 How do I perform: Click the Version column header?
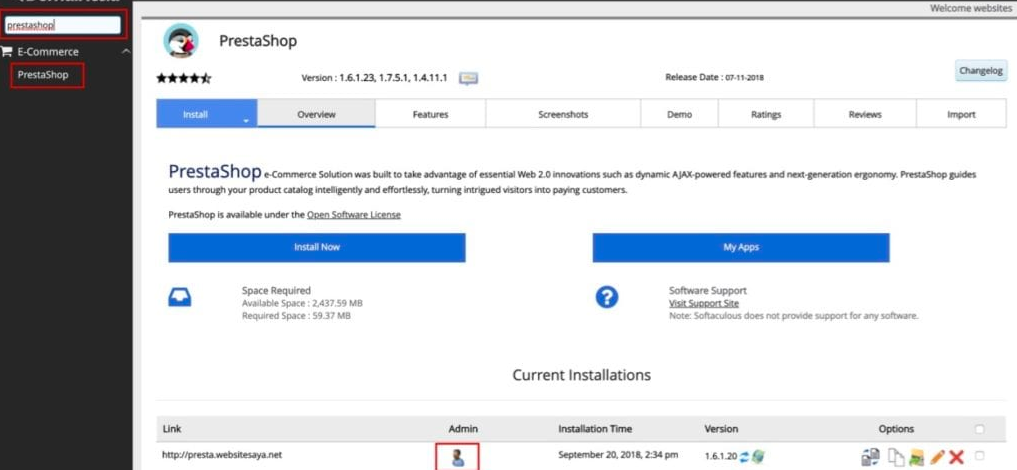coord(721,429)
